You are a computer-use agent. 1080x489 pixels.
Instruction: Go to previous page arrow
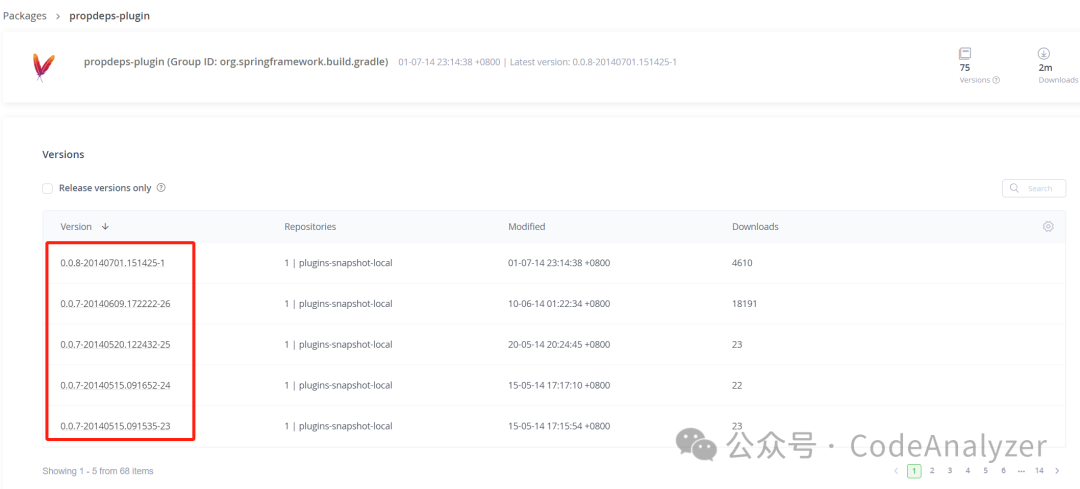896,471
